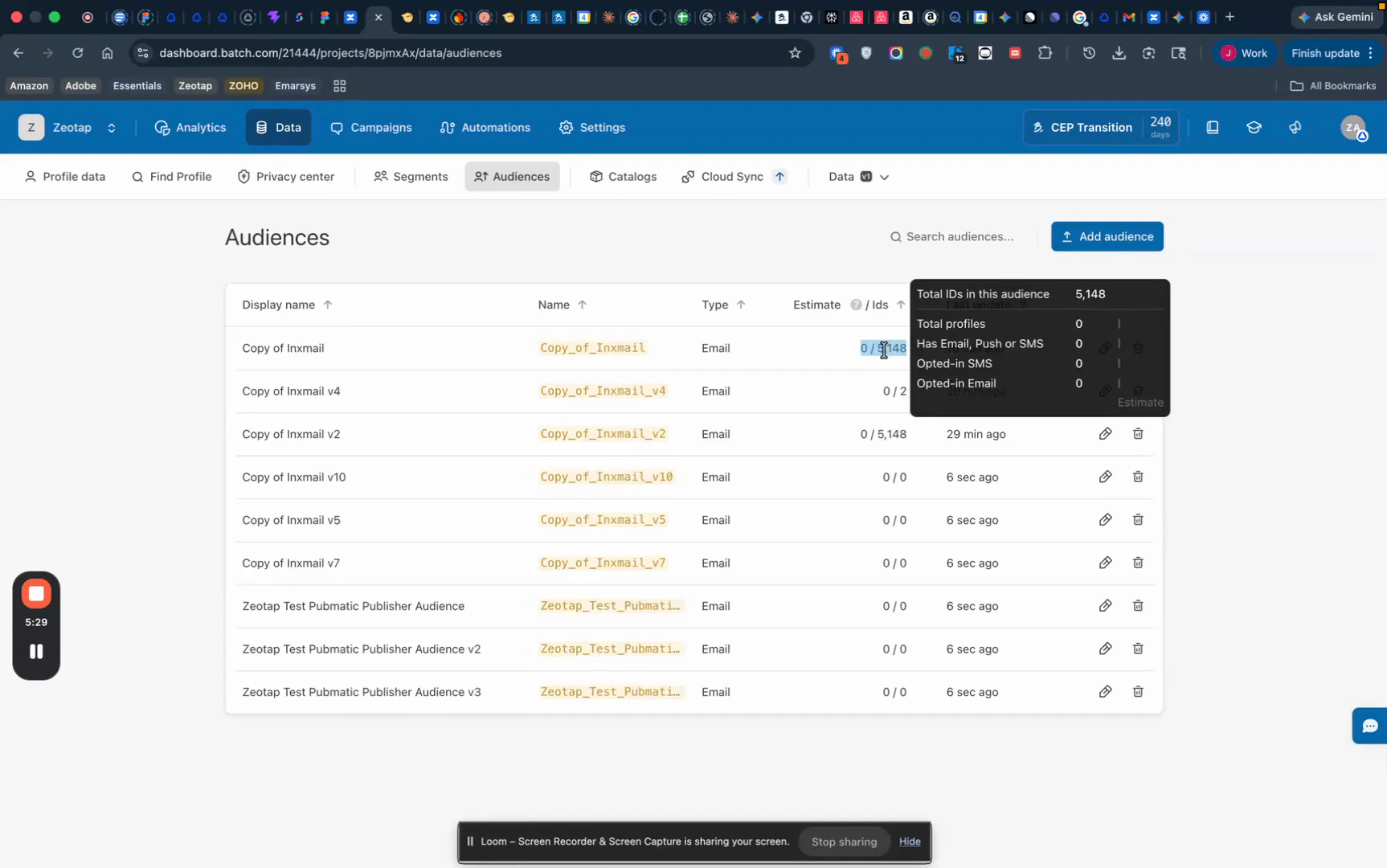The image size is (1387, 868).
Task: Open the Settings menu
Action: (592, 127)
